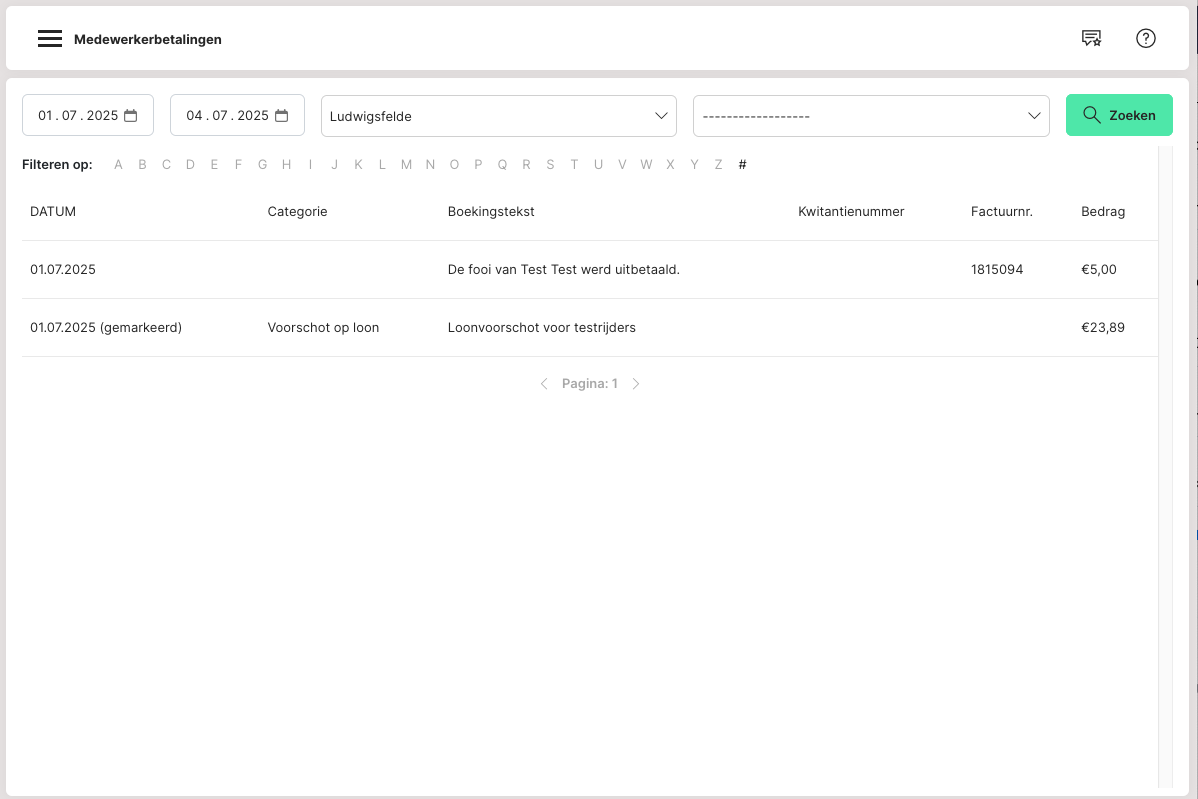Filter by letter W
The image size is (1198, 799).
click(x=646, y=164)
